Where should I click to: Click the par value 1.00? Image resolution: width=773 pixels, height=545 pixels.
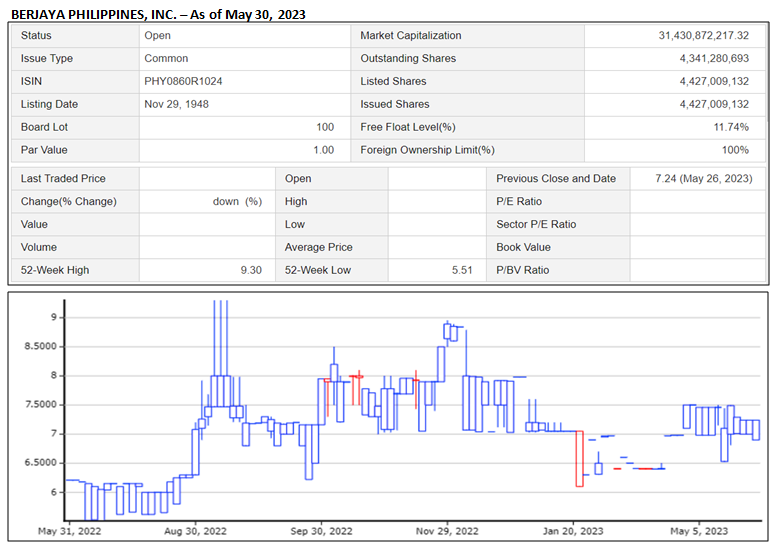[x=323, y=150]
